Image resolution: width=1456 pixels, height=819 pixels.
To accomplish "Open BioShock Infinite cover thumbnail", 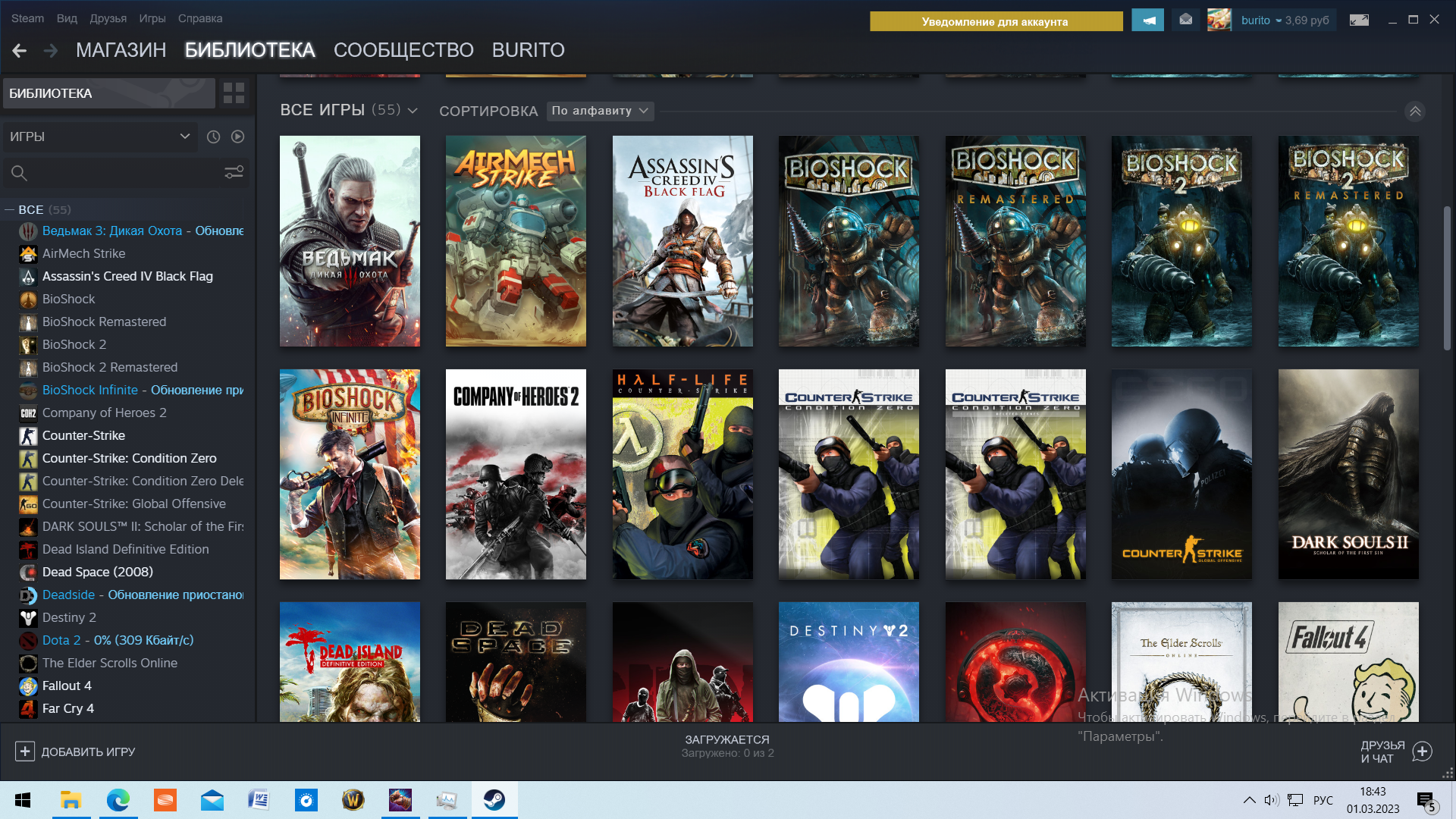I will tap(350, 474).
